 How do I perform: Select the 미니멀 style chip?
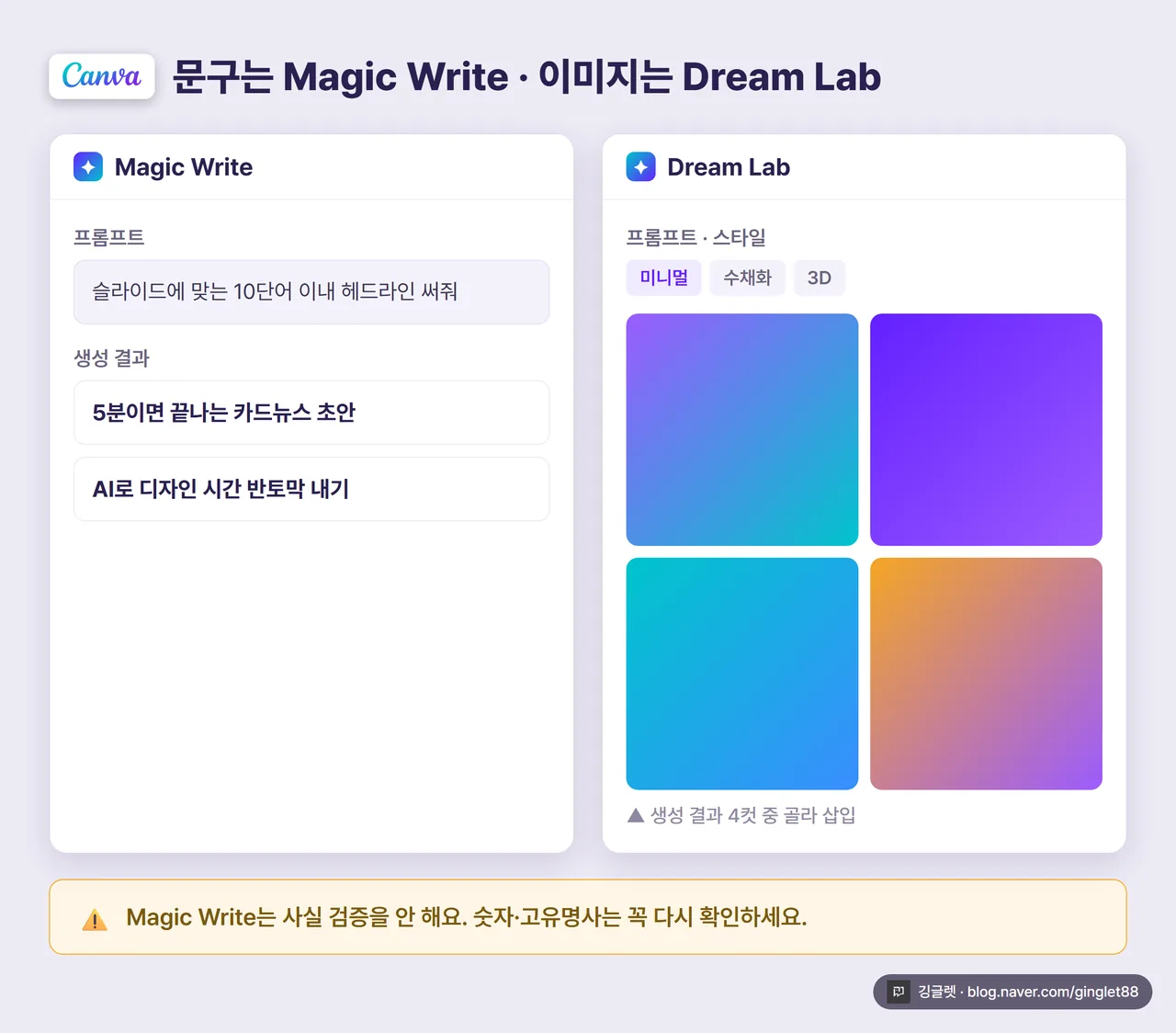(664, 278)
